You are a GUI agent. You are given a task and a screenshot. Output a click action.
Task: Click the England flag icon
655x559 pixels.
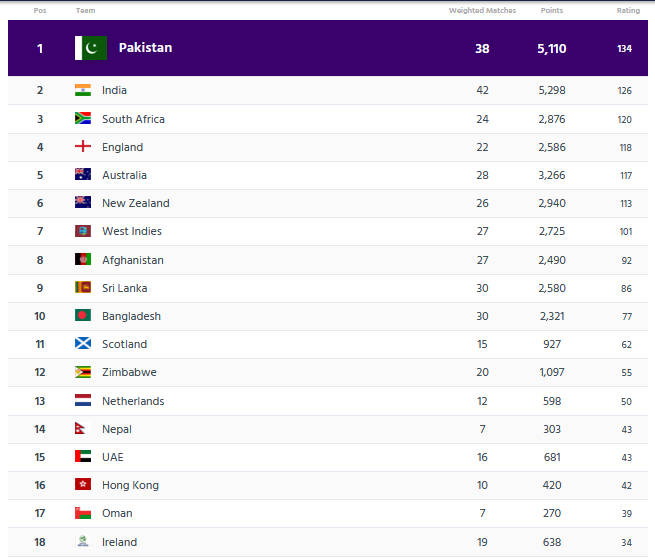[x=83, y=146]
